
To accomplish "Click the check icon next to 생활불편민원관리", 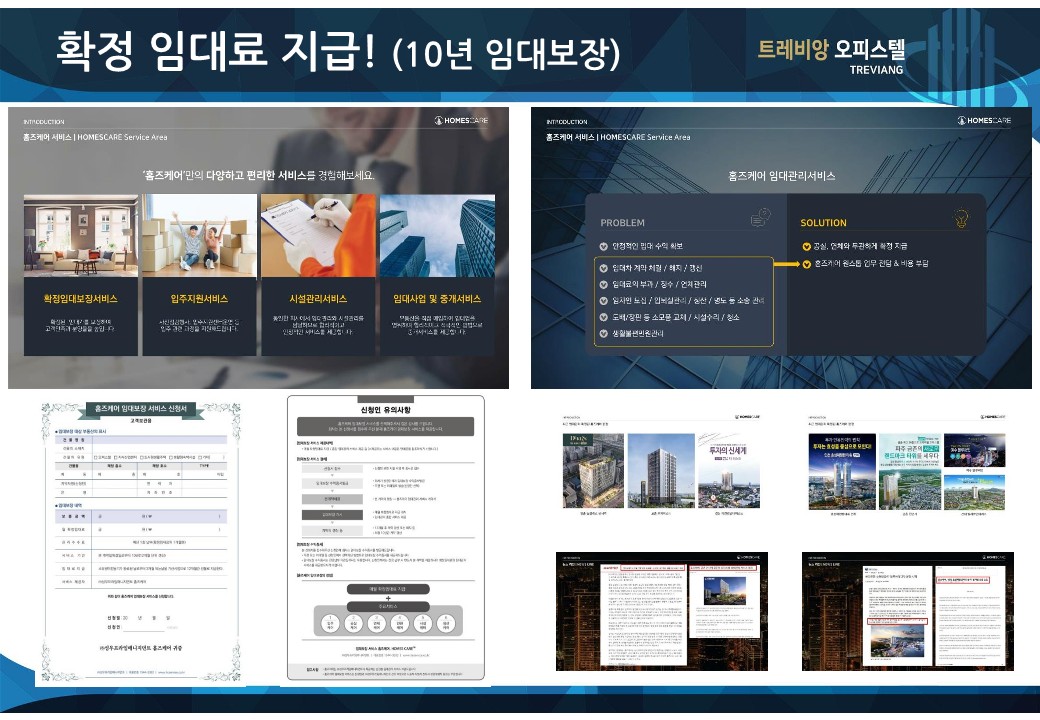I will [603, 333].
